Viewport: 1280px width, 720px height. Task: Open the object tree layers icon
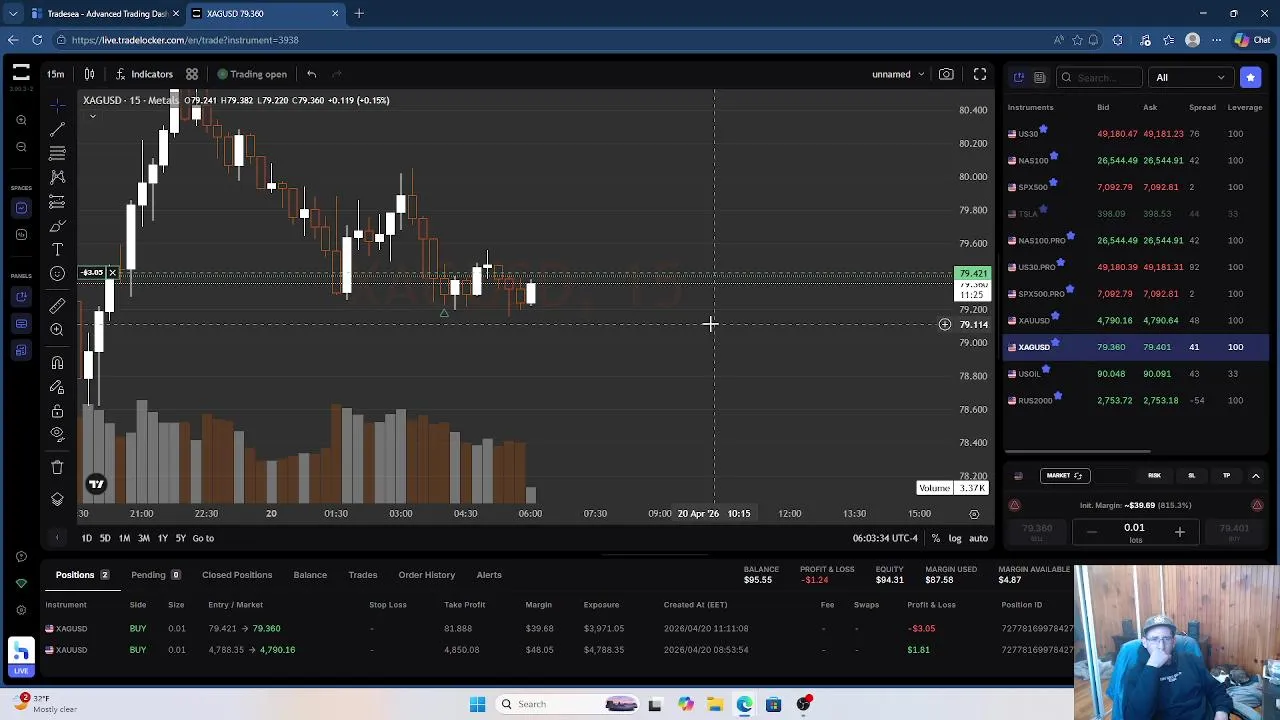pyautogui.click(x=57, y=499)
